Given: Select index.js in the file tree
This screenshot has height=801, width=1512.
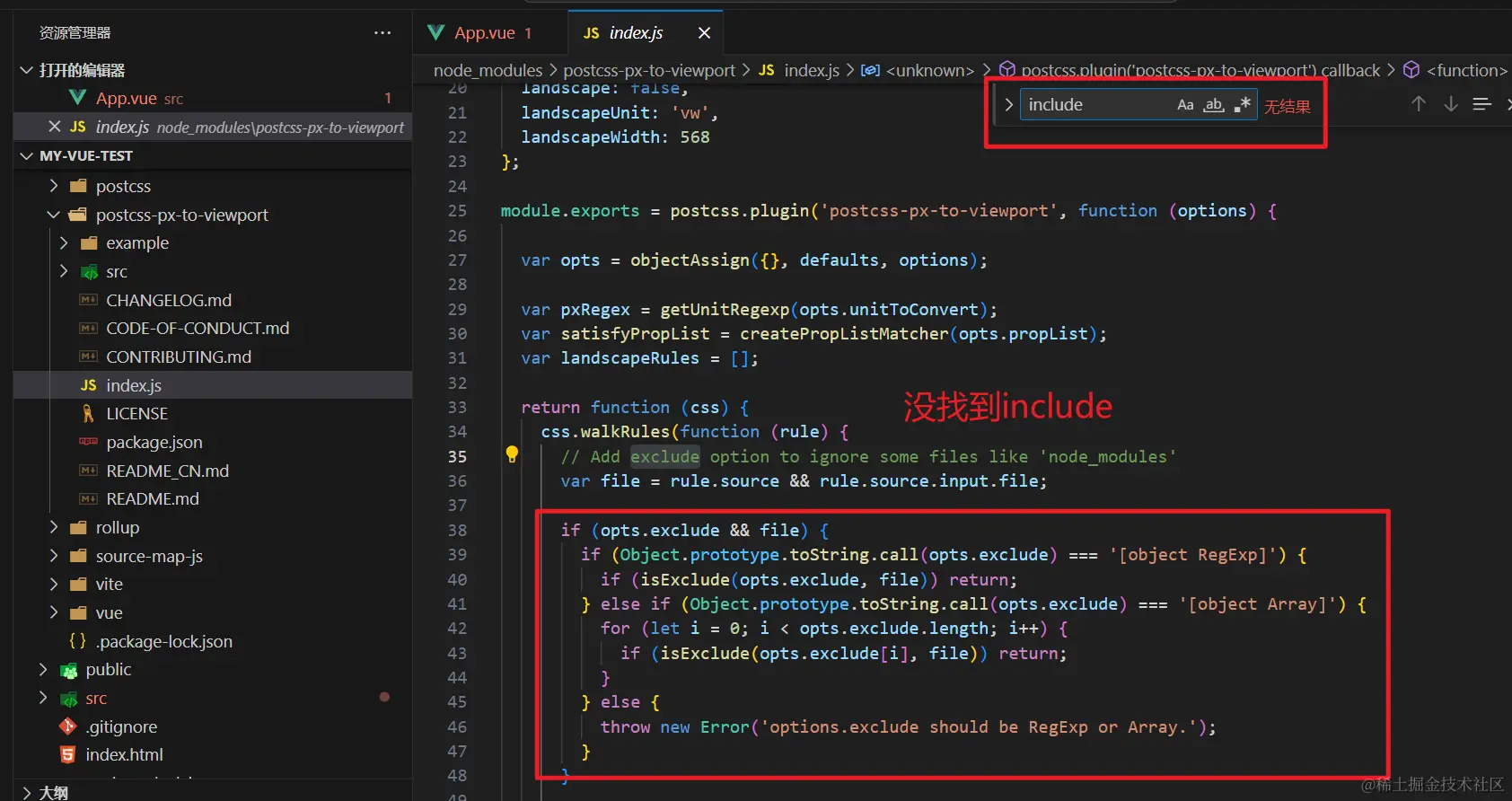Looking at the screenshot, I should point(134,385).
